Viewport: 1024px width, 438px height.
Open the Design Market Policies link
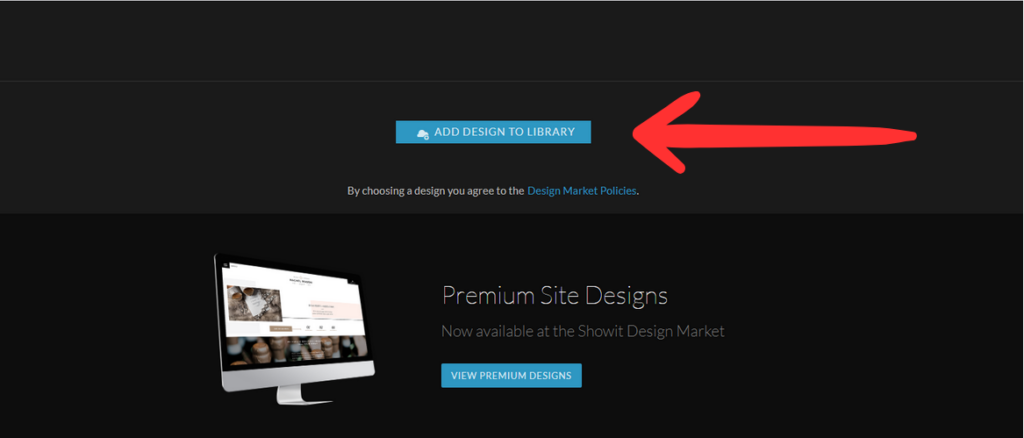click(x=581, y=191)
